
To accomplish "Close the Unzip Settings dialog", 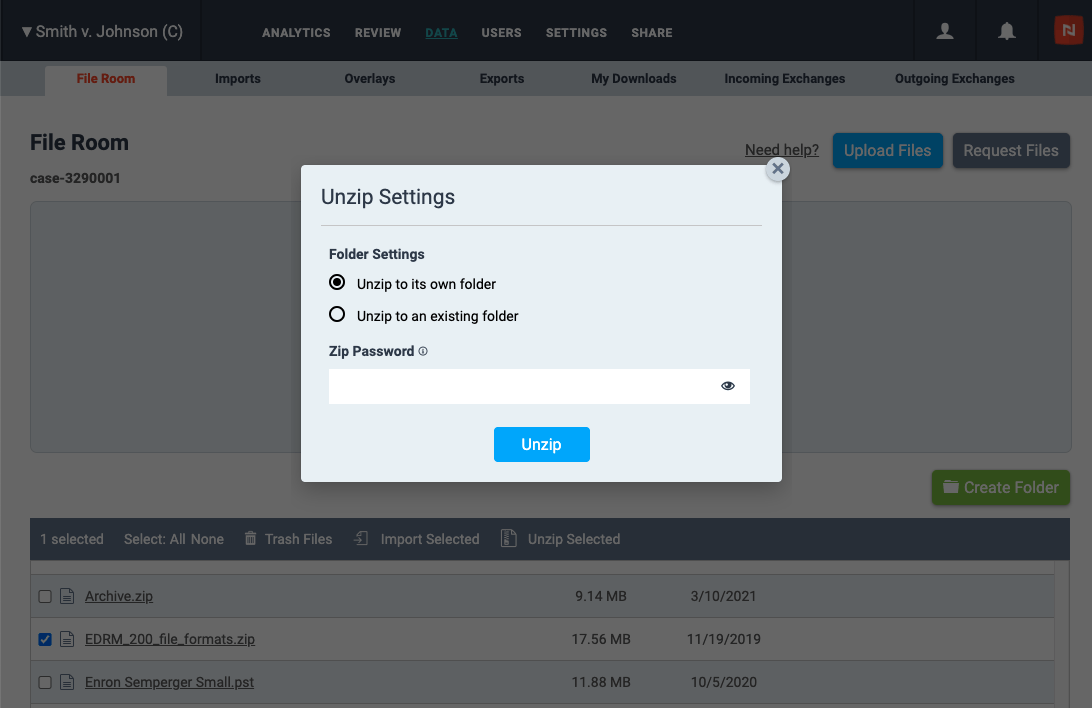I will 777,169.
